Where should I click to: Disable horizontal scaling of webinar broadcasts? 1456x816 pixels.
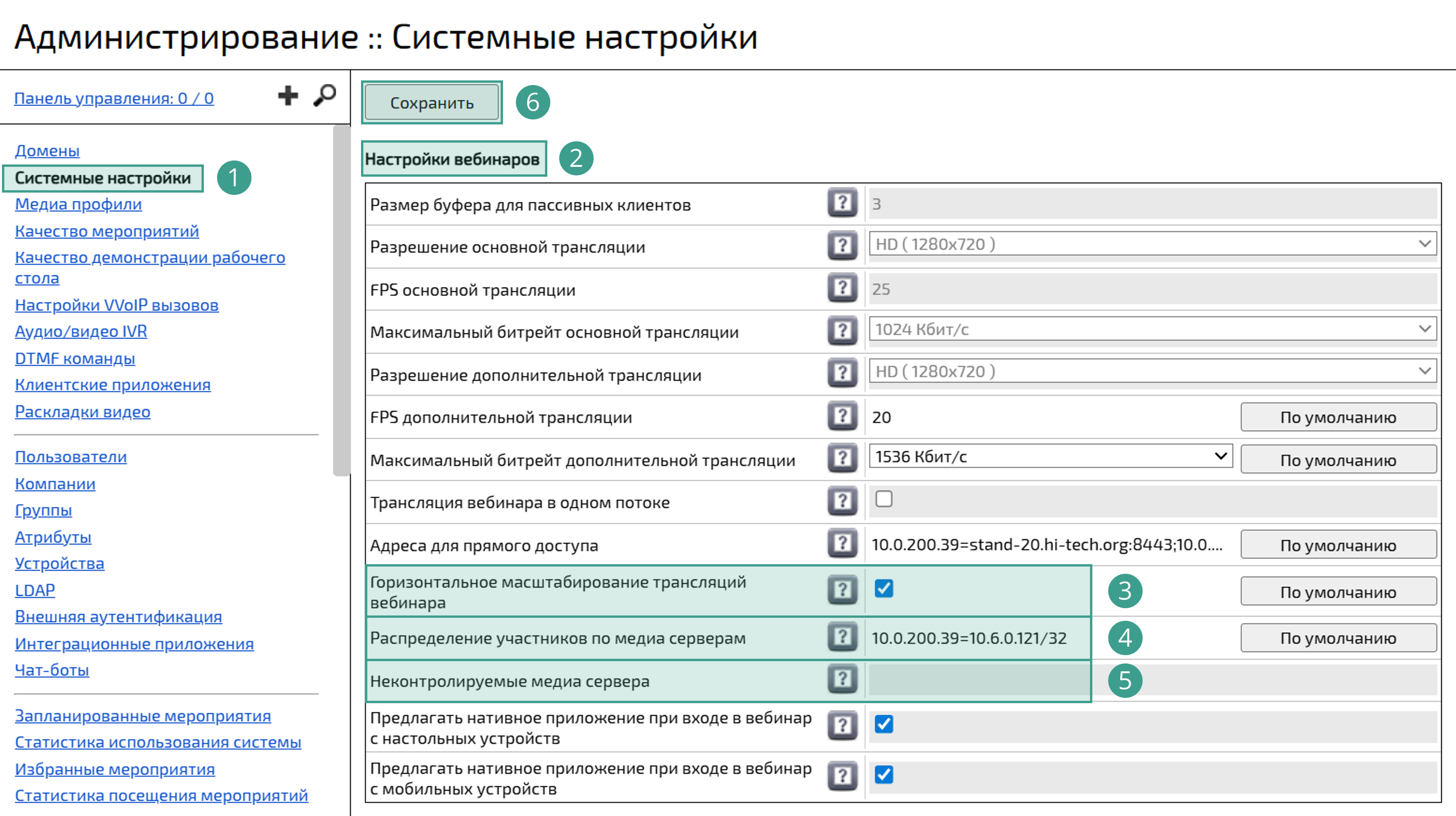(884, 589)
